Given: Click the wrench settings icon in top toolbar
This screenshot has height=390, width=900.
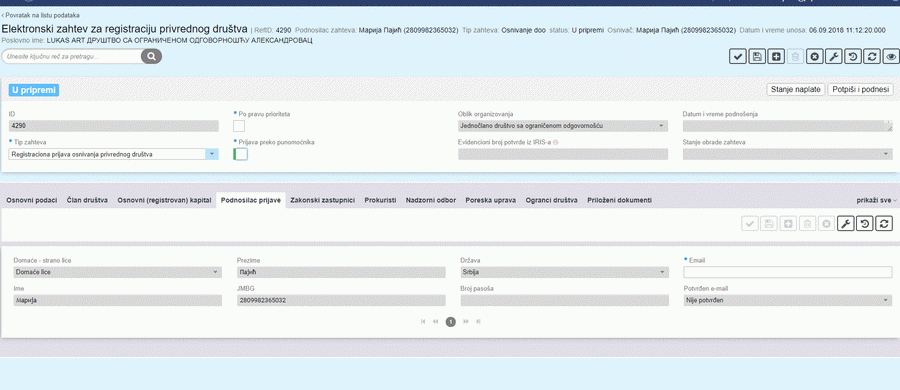Looking at the screenshot, I should [x=833, y=56].
